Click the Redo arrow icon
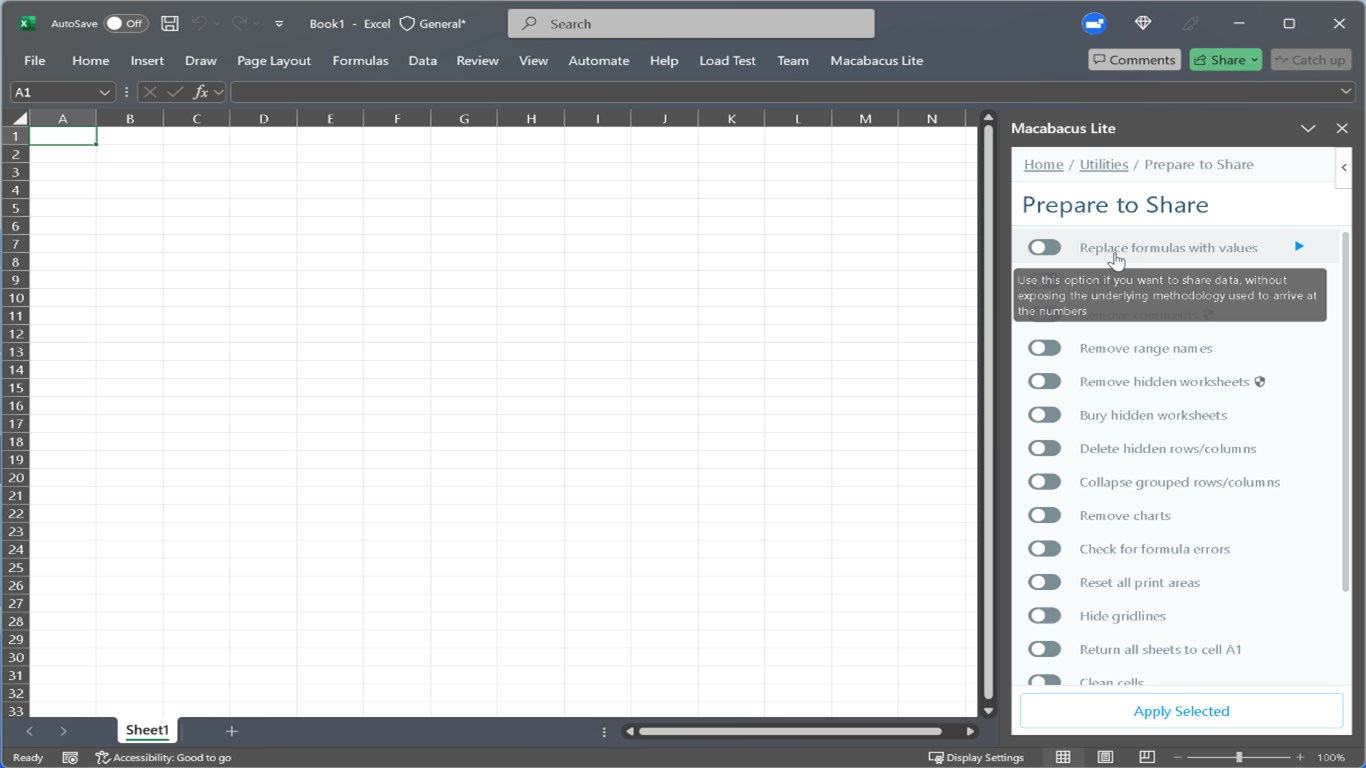1366x768 pixels. tap(239, 23)
